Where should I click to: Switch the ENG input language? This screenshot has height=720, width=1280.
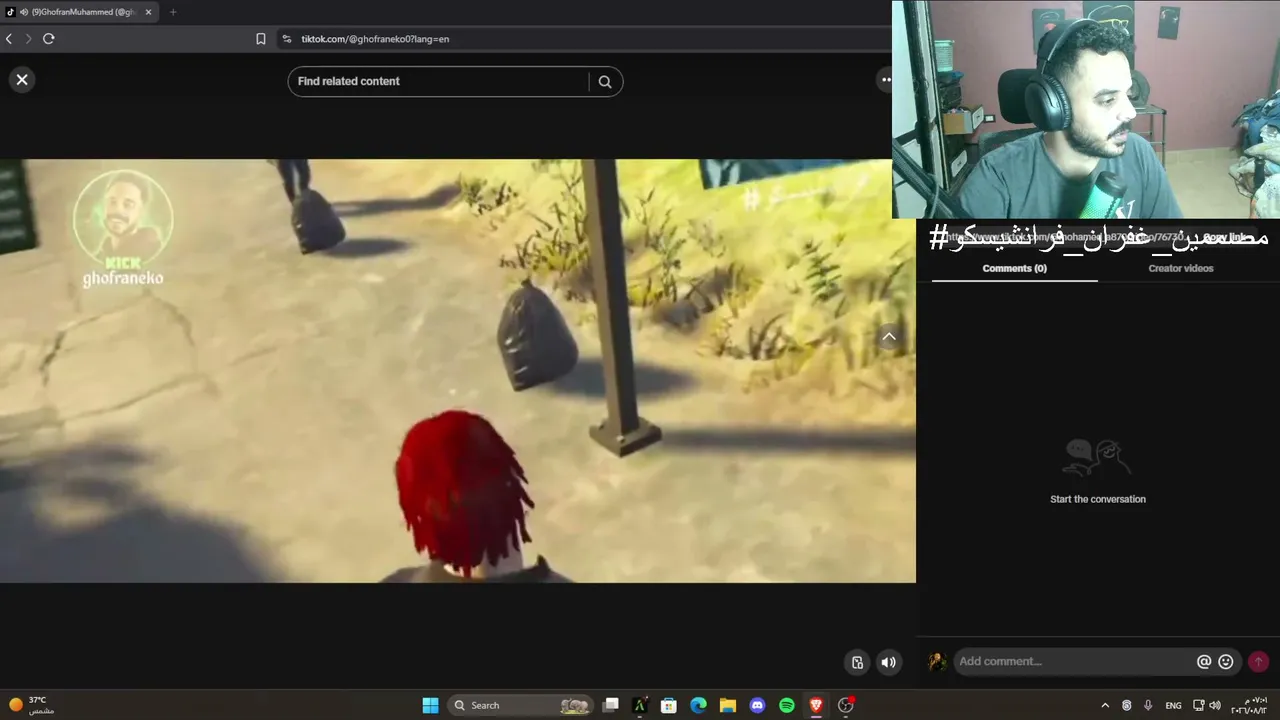[x=1174, y=705]
